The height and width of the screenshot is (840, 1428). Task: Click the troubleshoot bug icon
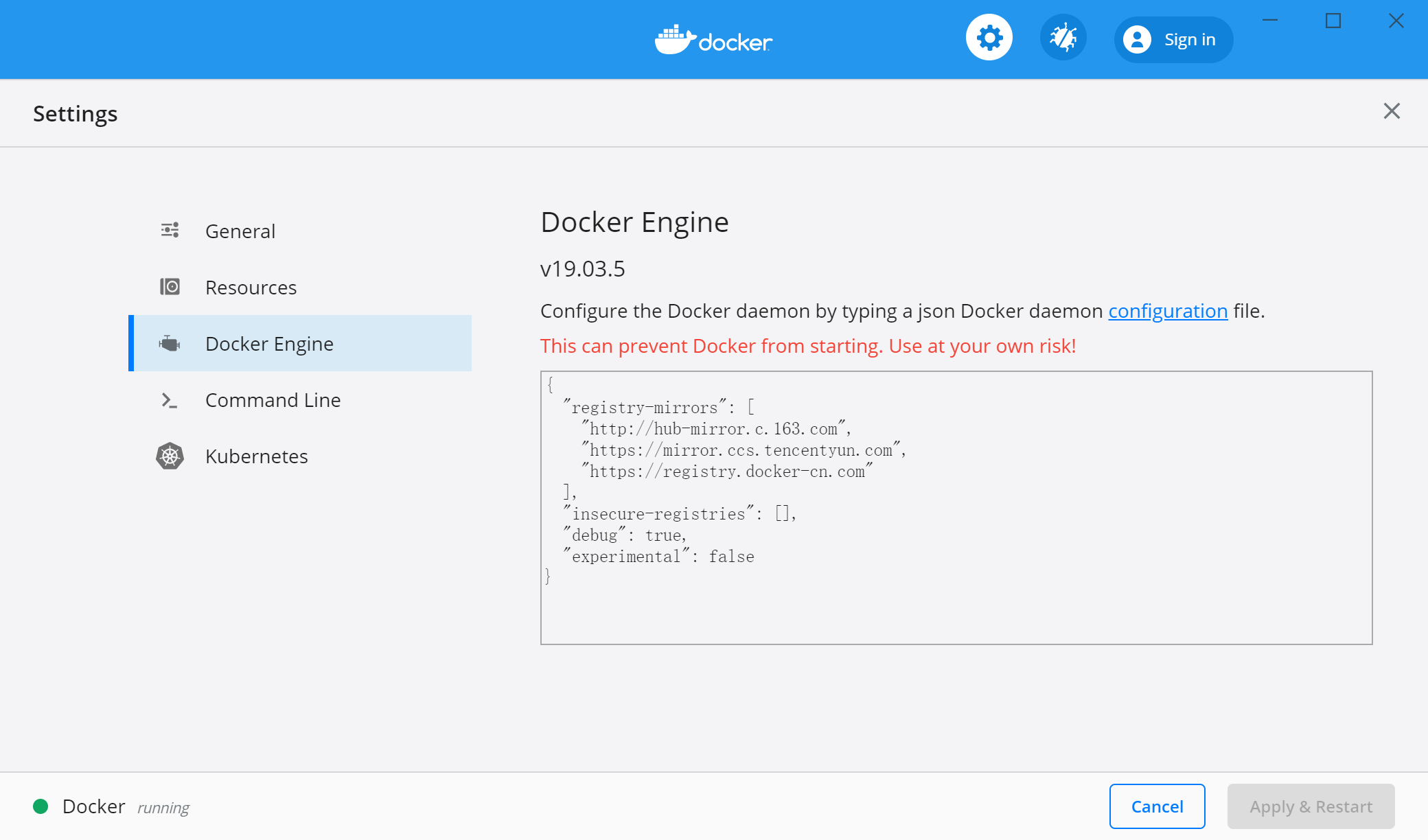(x=1063, y=38)
